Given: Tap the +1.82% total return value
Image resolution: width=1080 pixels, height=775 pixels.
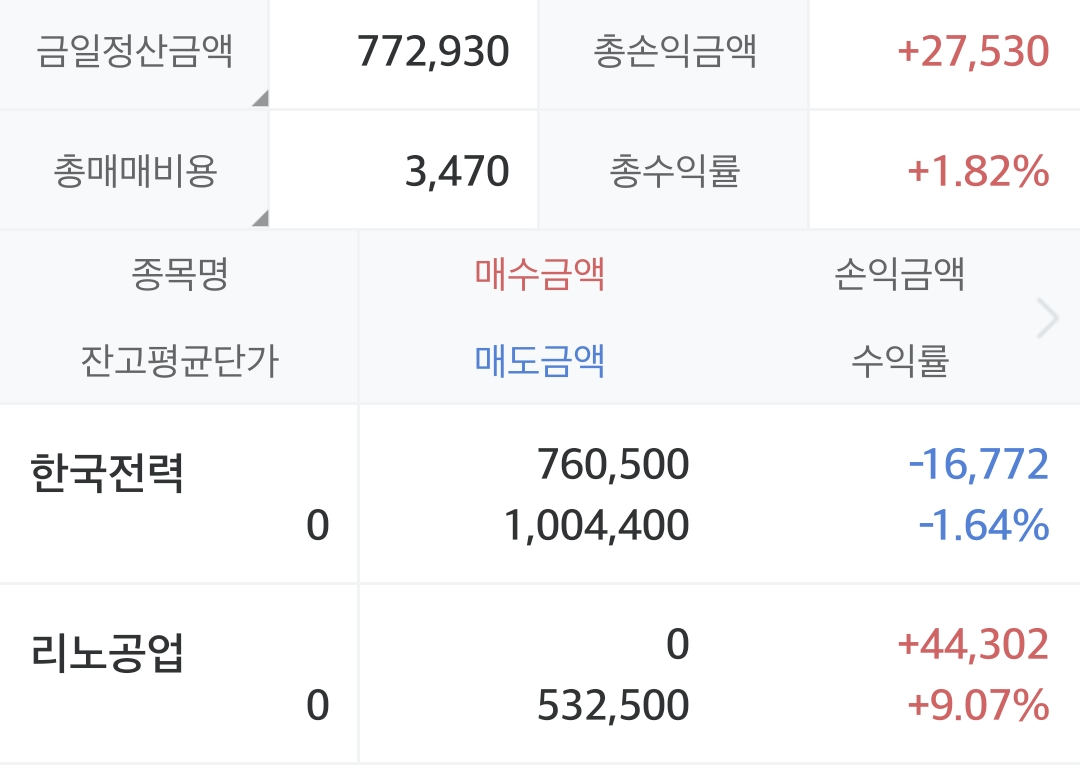Looking at the screenshot, I should [x=978, y=172].
